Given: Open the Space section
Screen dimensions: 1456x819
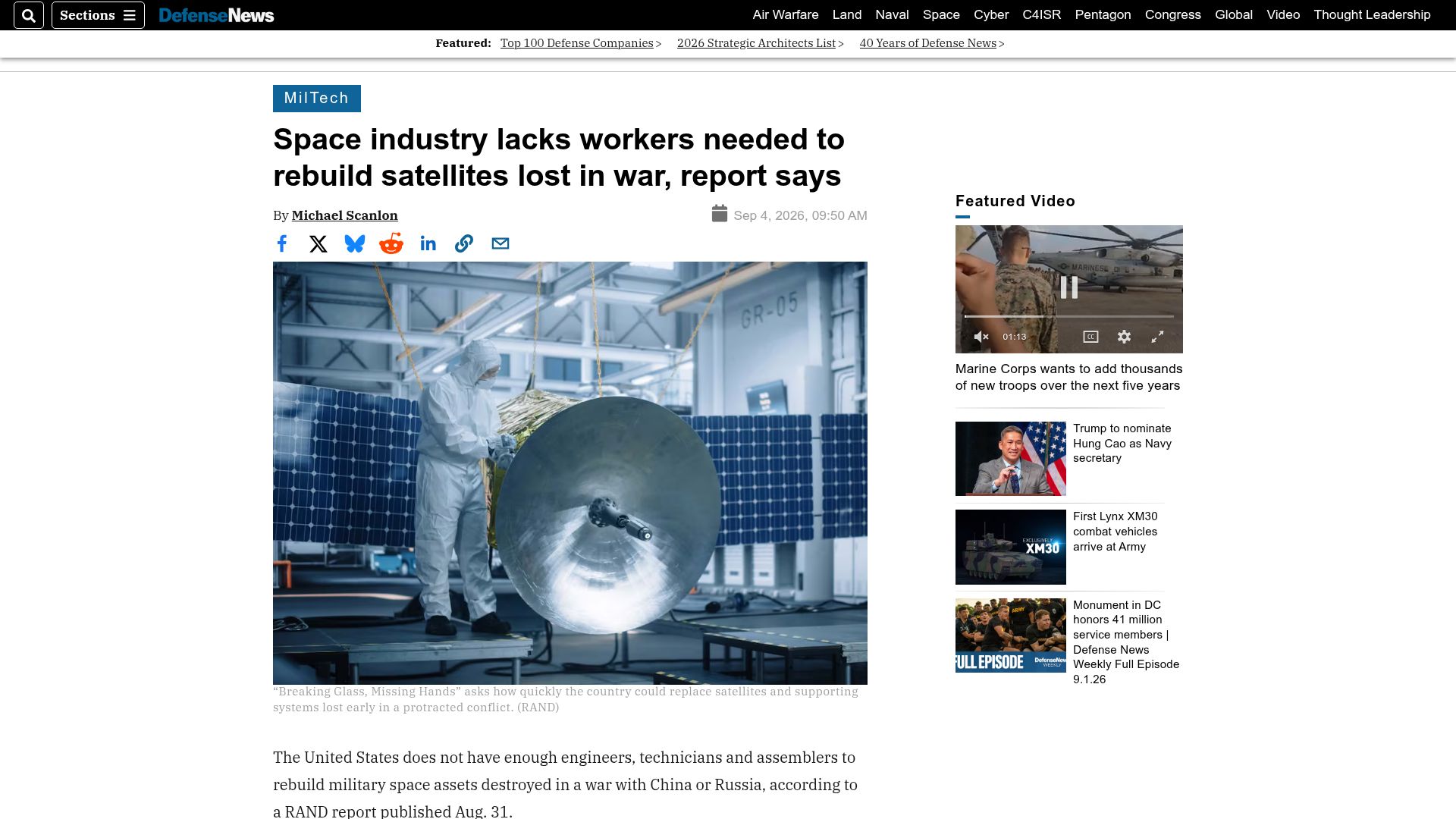Looking at the screenshot, I should coord(941,14).
